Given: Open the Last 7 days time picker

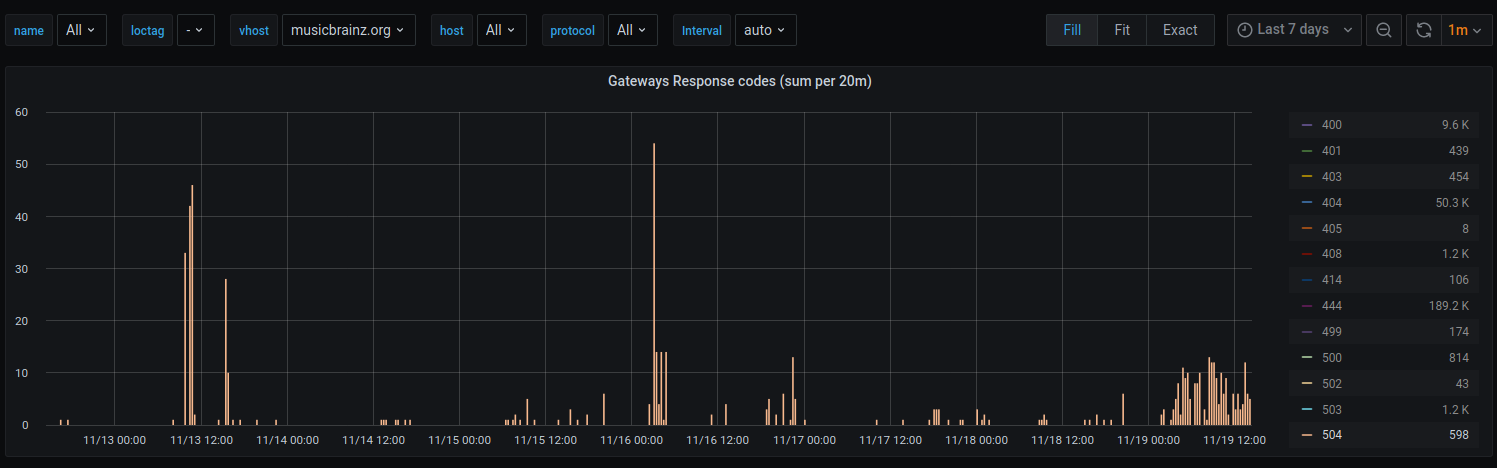Looking at the screenshot, I should point(1294,30).
